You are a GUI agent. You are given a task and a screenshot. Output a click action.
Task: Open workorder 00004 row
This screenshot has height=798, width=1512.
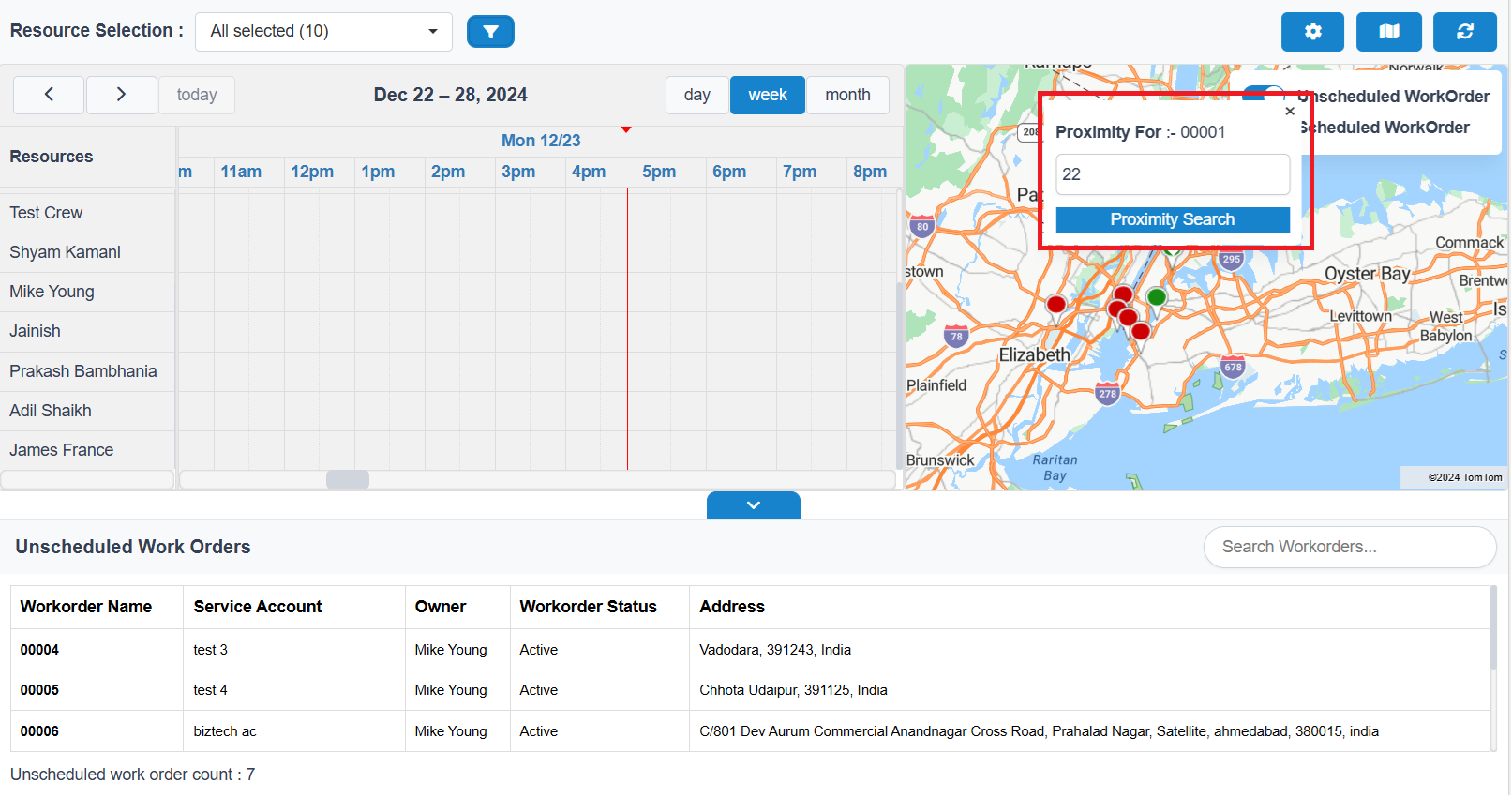[x=750, y=650]
